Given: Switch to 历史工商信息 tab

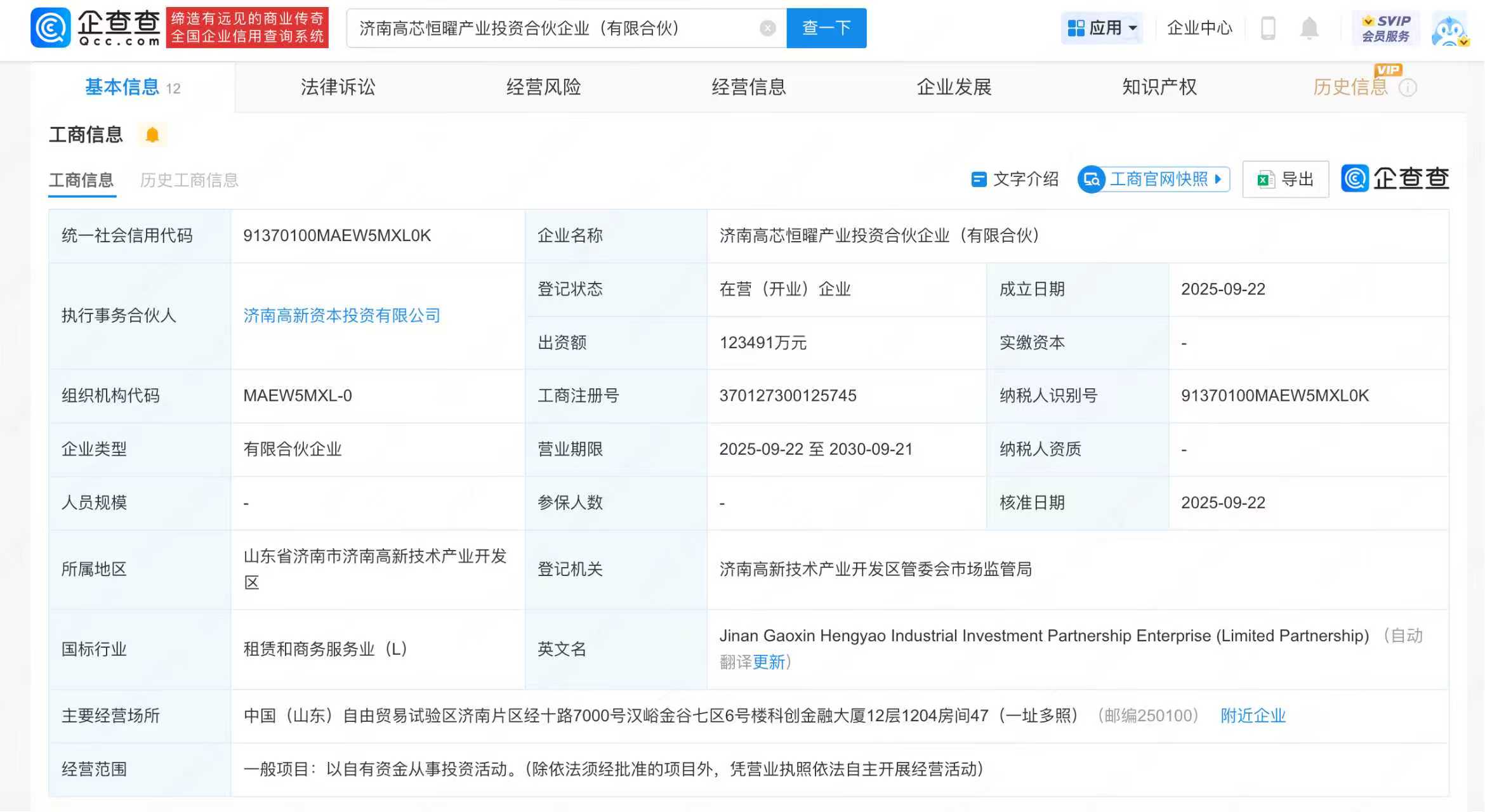Looking at the screenshot, I should tap(188, 180).
